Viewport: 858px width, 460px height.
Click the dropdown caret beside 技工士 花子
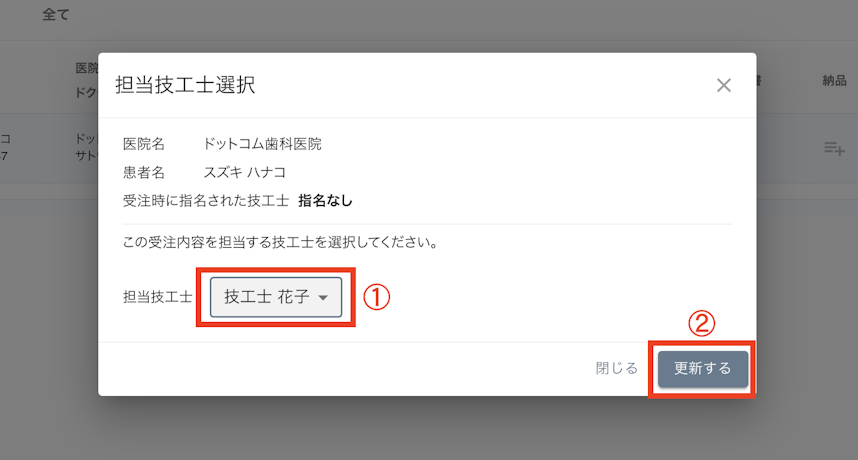tap(323, 298)
